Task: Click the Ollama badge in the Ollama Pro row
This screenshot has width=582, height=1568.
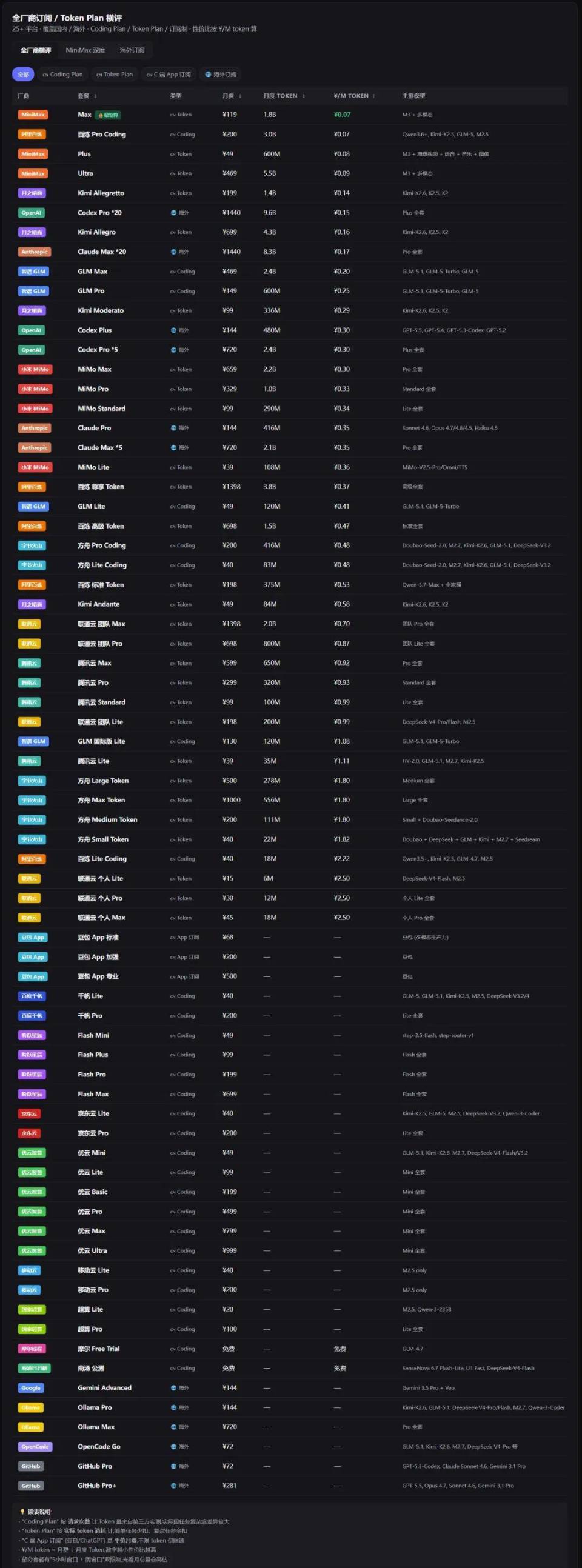Action: (31, 1408)
